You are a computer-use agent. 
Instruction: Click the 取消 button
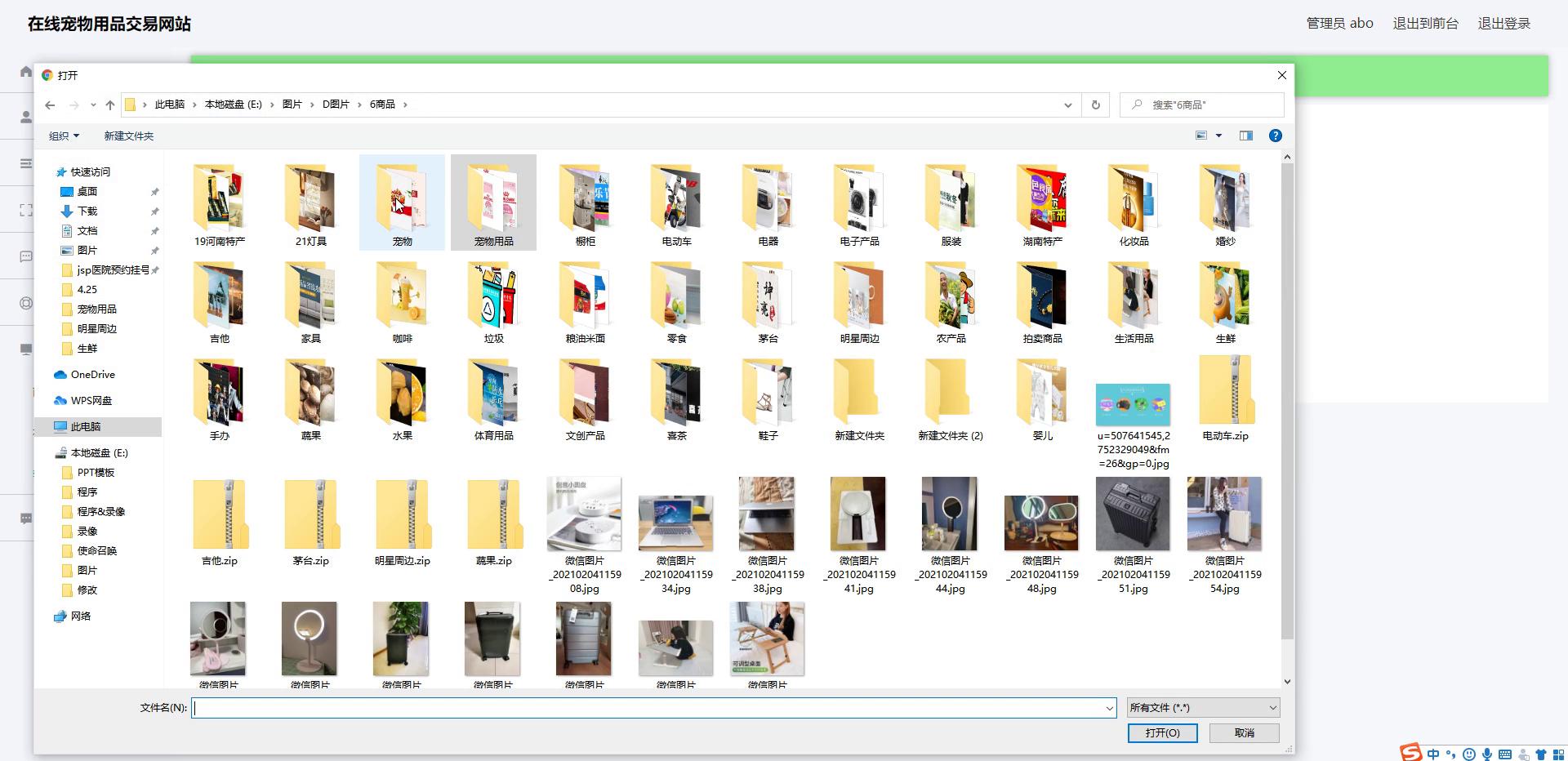point(1244,733)
